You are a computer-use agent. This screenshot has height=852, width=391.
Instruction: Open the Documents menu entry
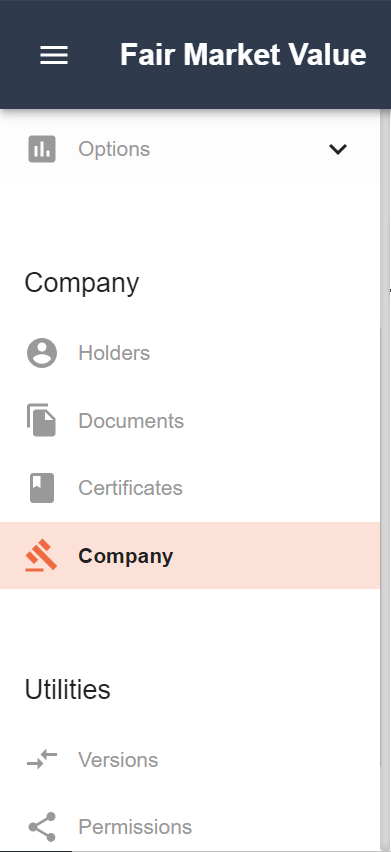(131, 421)
